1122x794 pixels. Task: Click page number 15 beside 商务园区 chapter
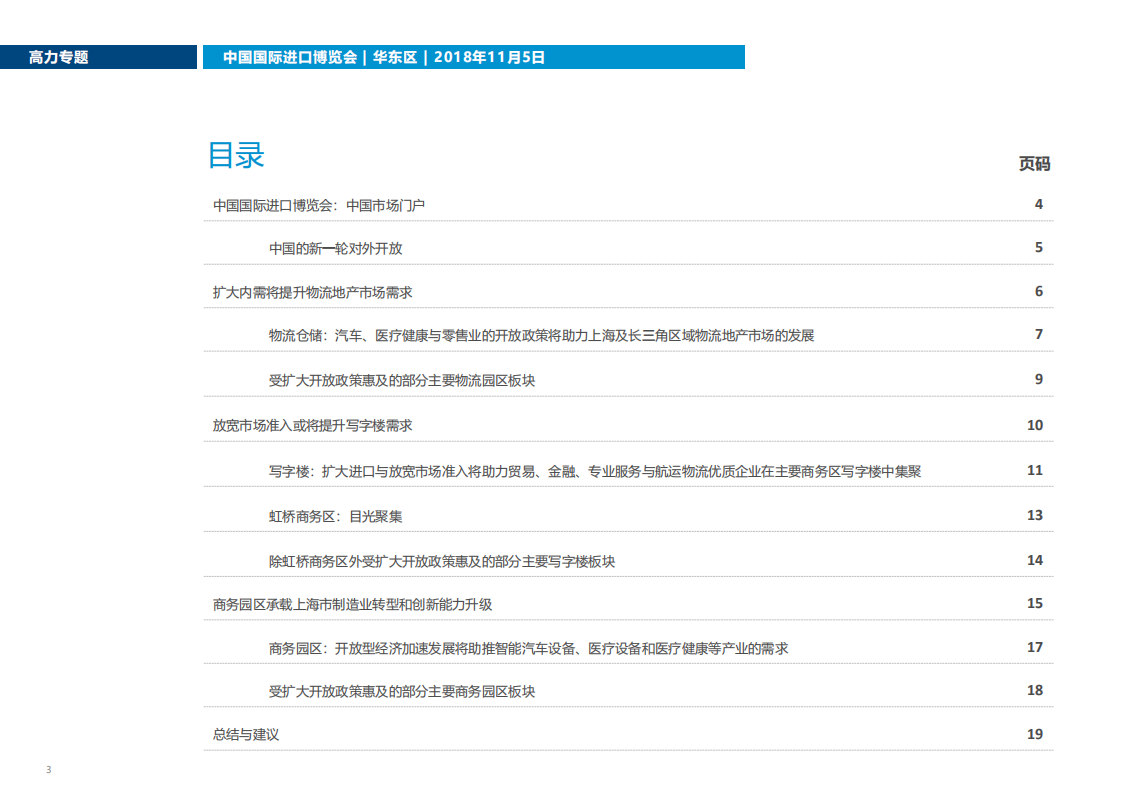pyautogui.click(x=1035, y=601)
